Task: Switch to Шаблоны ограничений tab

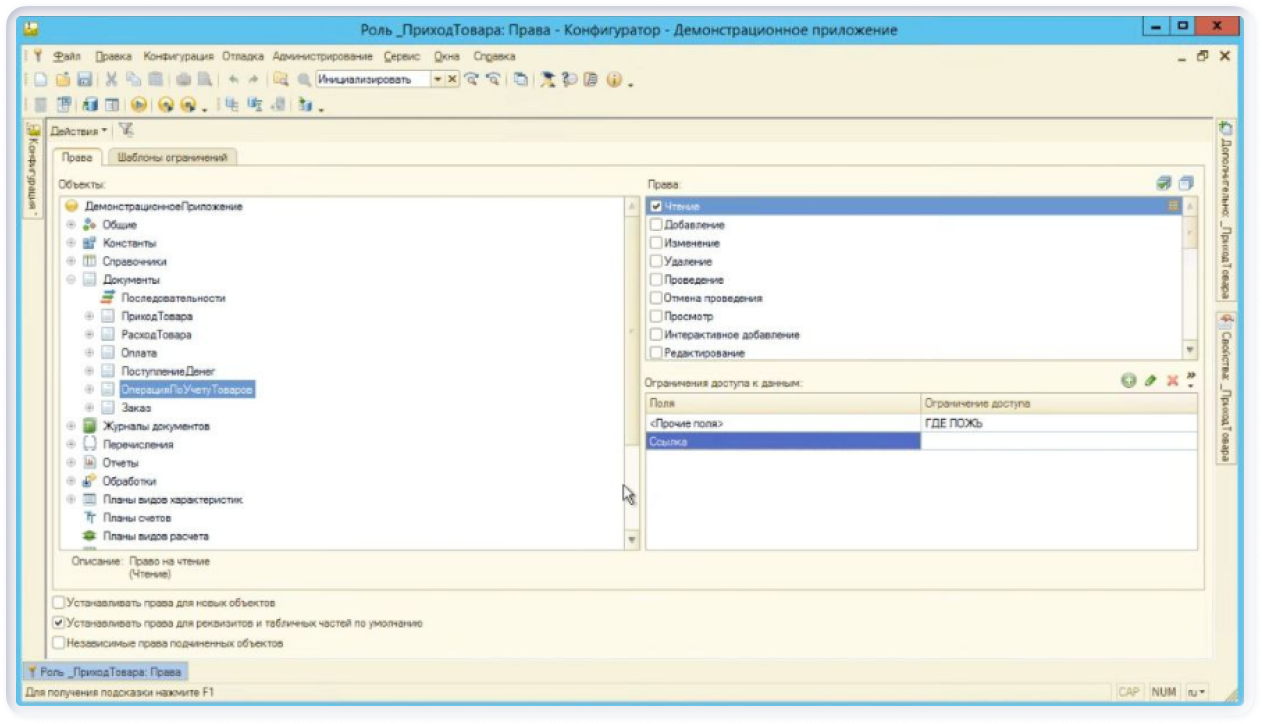Action: pos(173,157)
